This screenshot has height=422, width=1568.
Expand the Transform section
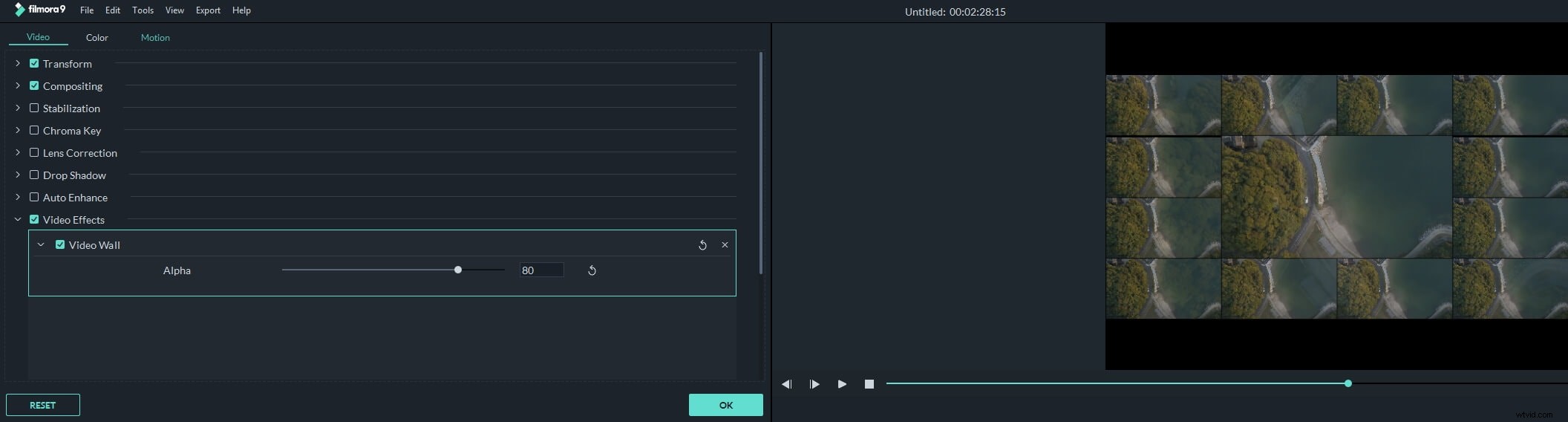click(x=18, y=64)
